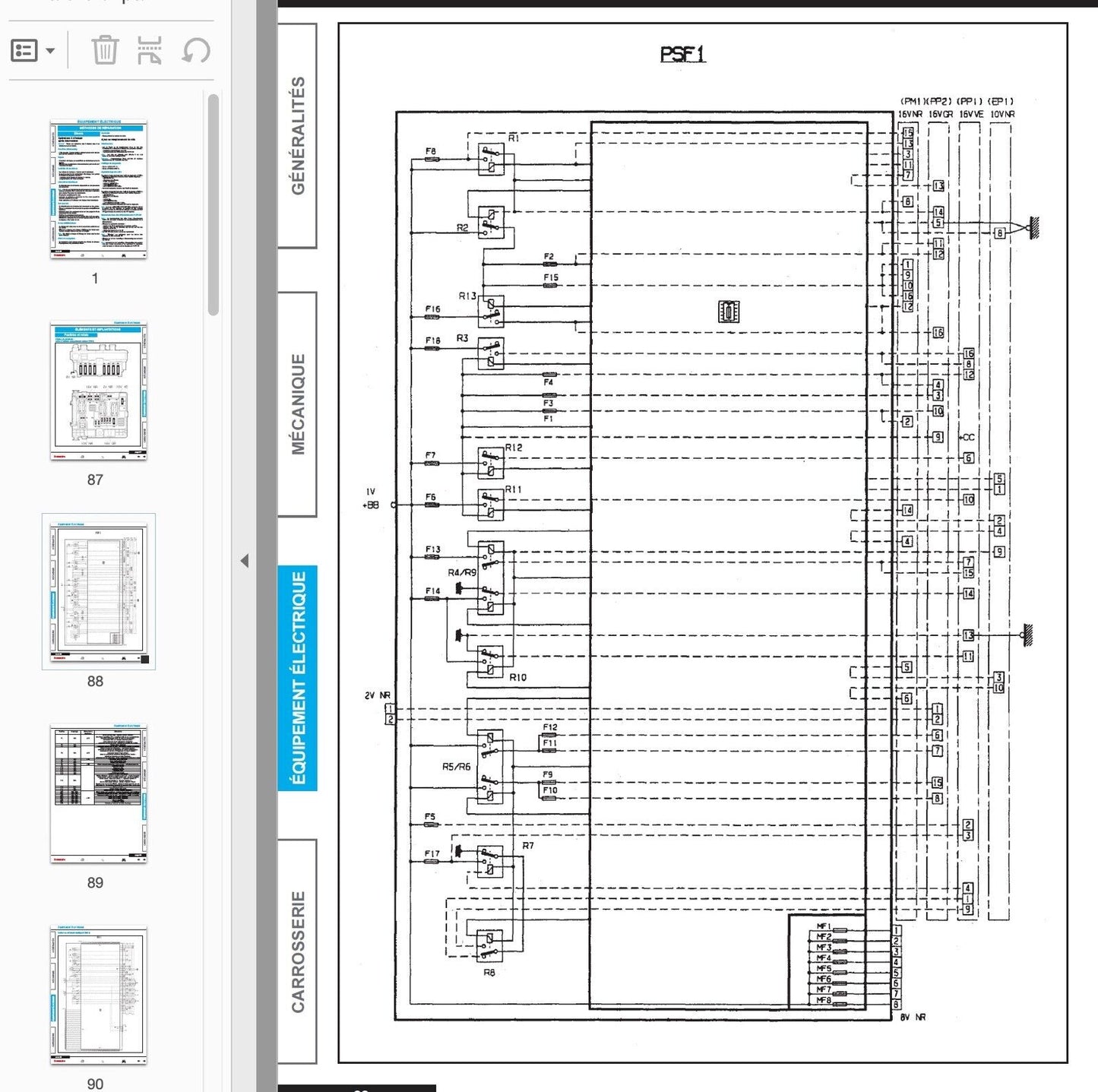Click the component icon in diagram center
The image size is (1098, 1092).
(x=729, y=312)
